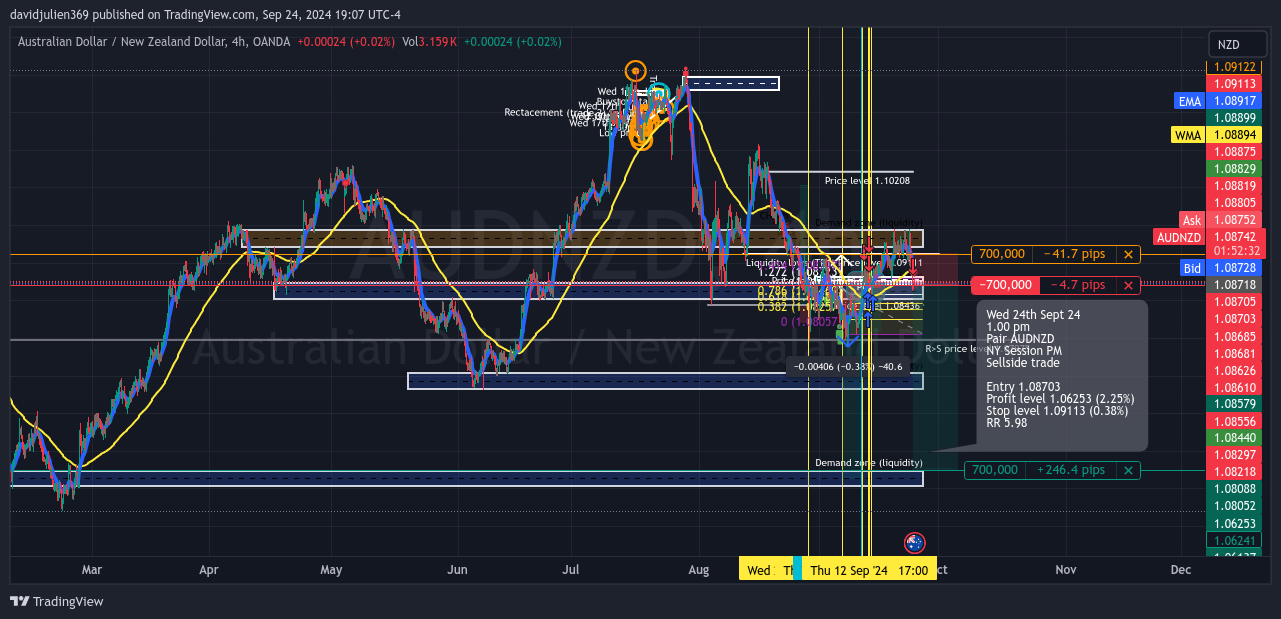1281x619 pixels.
Task: Click the EMA value 1.08917
Action: coord(1236,101)
